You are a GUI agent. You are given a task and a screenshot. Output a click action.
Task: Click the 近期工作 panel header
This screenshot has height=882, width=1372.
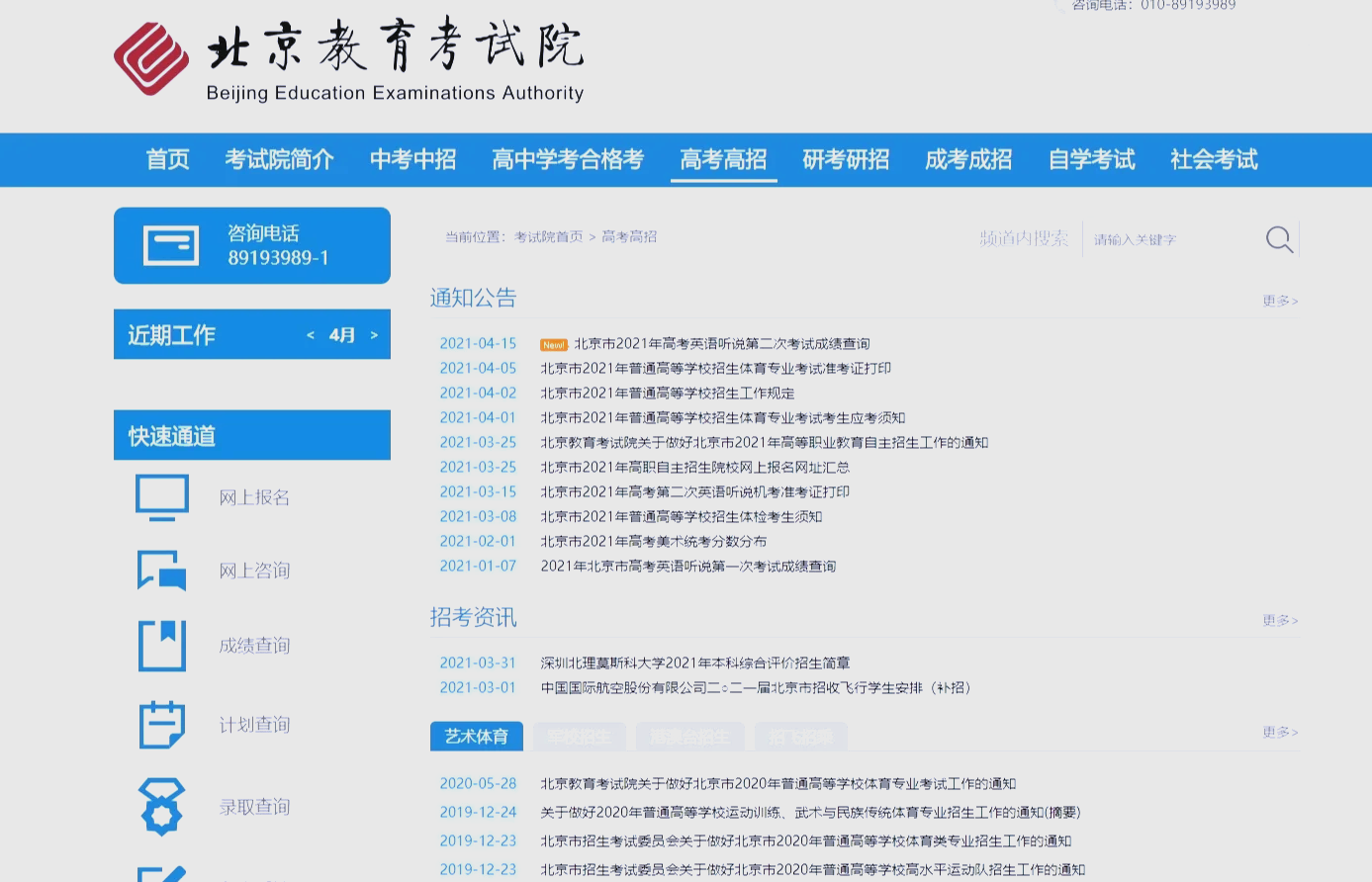(252, 334)
